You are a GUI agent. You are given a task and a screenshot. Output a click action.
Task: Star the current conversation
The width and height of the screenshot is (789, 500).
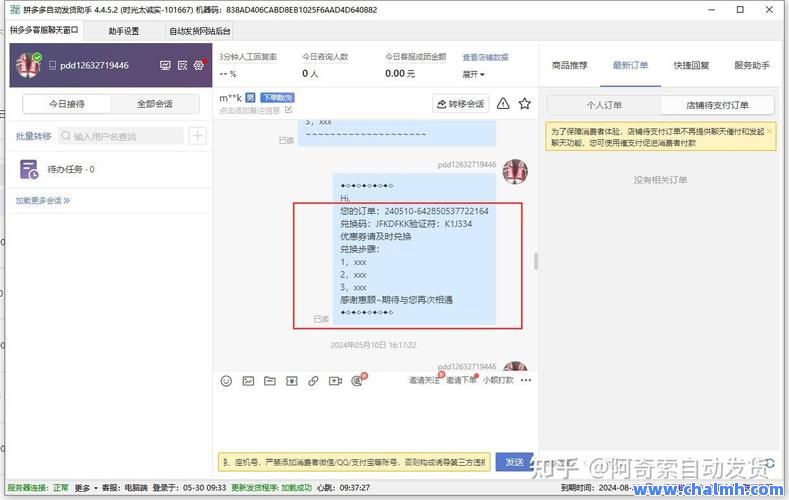coord(525,104)
